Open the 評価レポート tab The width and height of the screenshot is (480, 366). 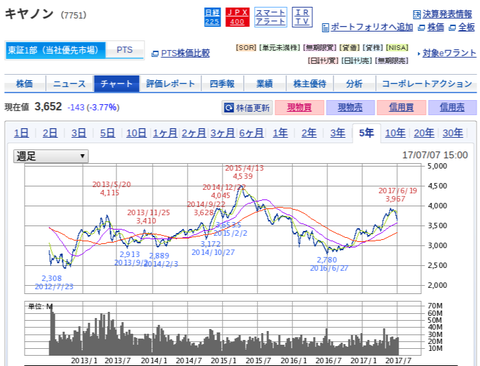click(170, 84)
